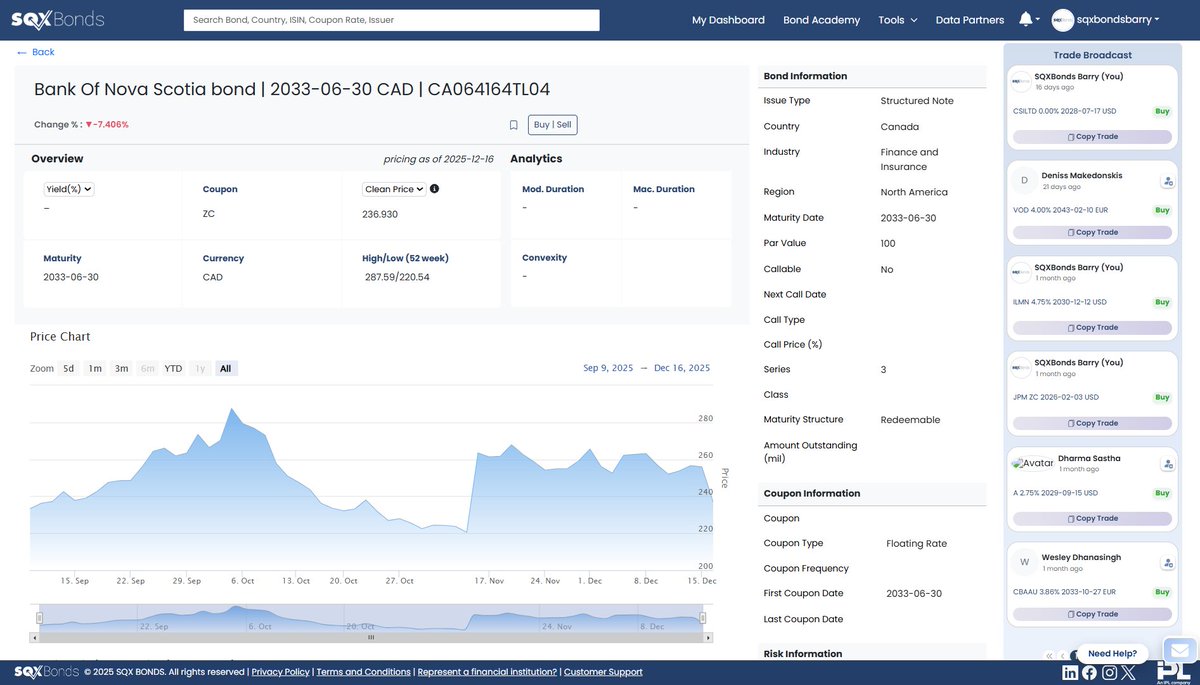Go to My Dashboard
Screen dimensions: 1200x685
(728, 20)
